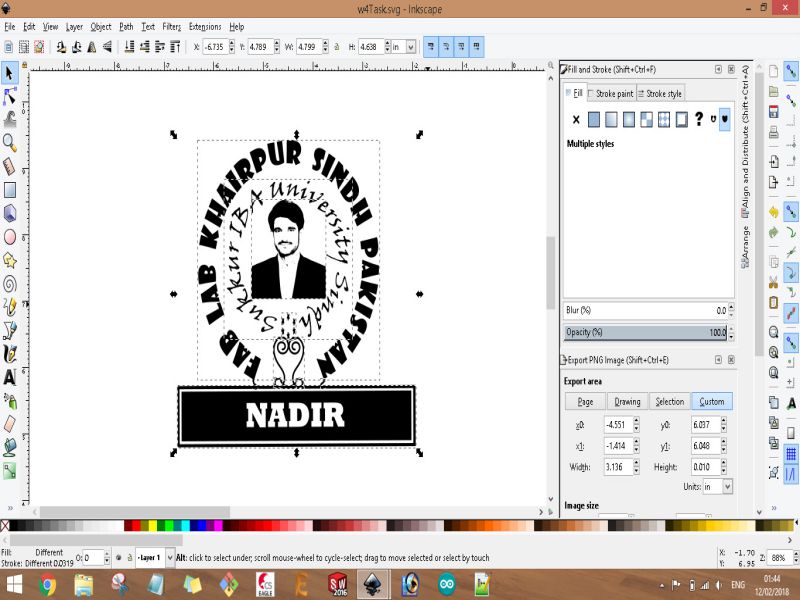Adjust the Opacity percentage slider

[645, 332]
